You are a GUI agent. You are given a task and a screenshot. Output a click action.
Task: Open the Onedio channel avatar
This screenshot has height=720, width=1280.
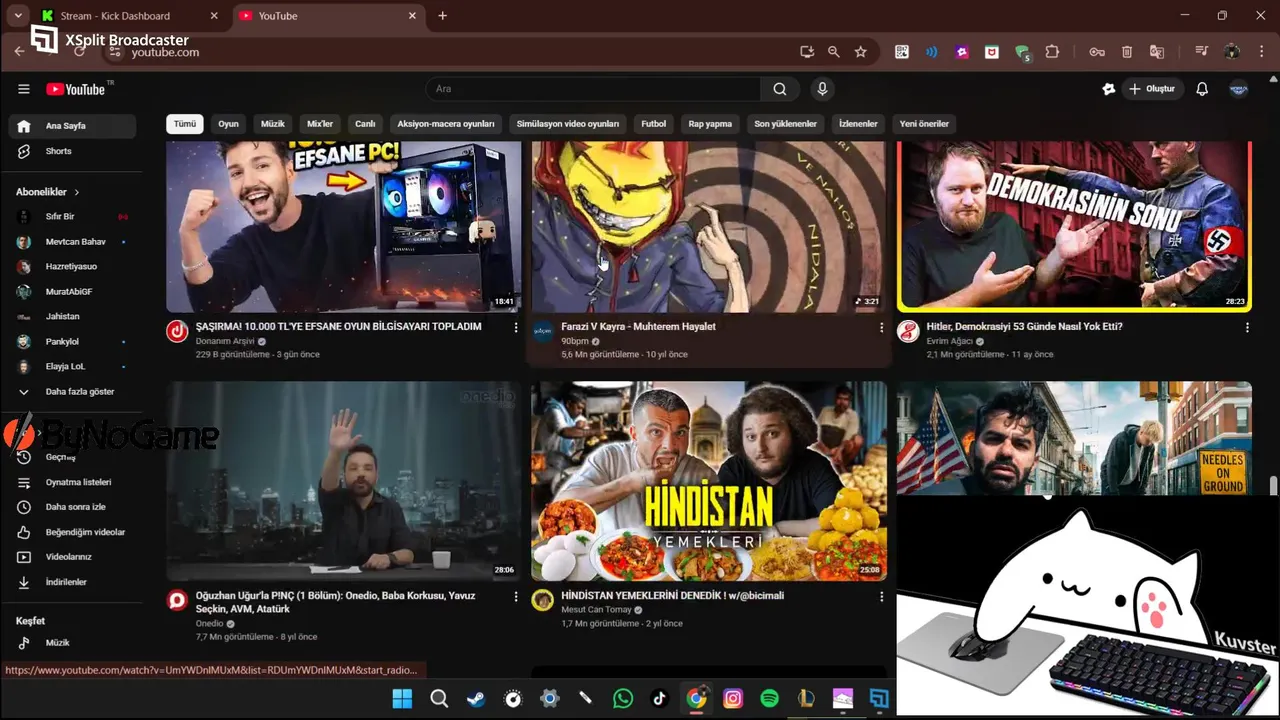point(177,600)
